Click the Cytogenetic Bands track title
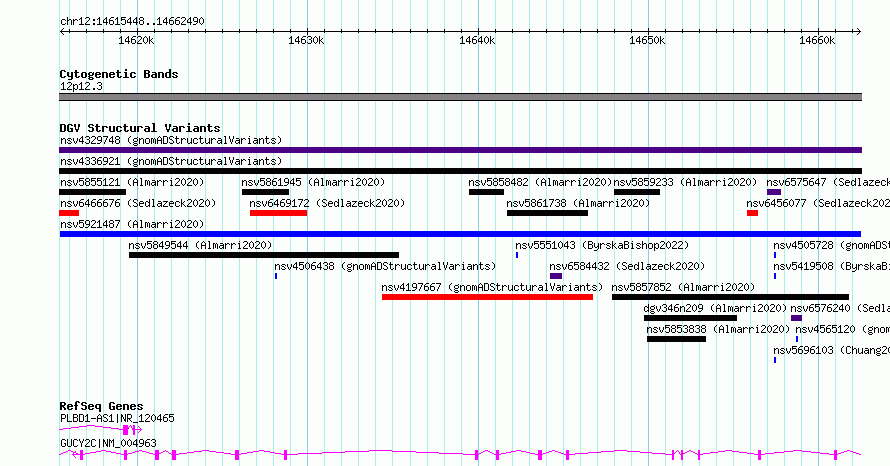The width and height of the screenshot is (890, 466). pos(119,74)
